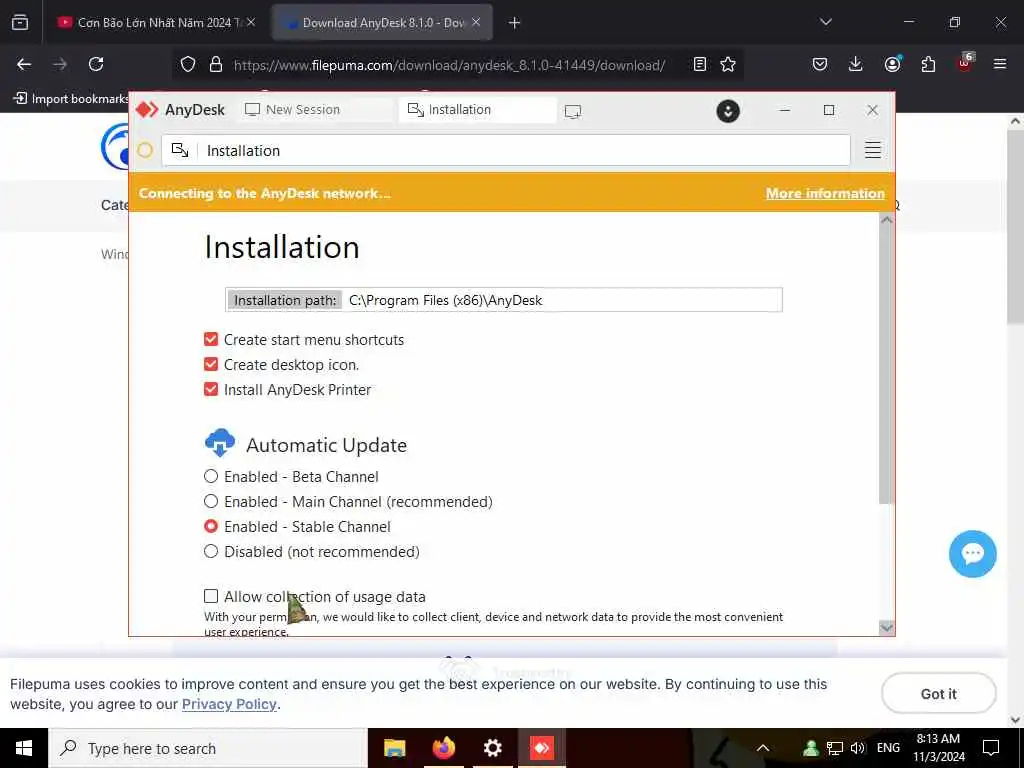
Task: Open the Firefox downloads panel
Action: tap(856, 64)
